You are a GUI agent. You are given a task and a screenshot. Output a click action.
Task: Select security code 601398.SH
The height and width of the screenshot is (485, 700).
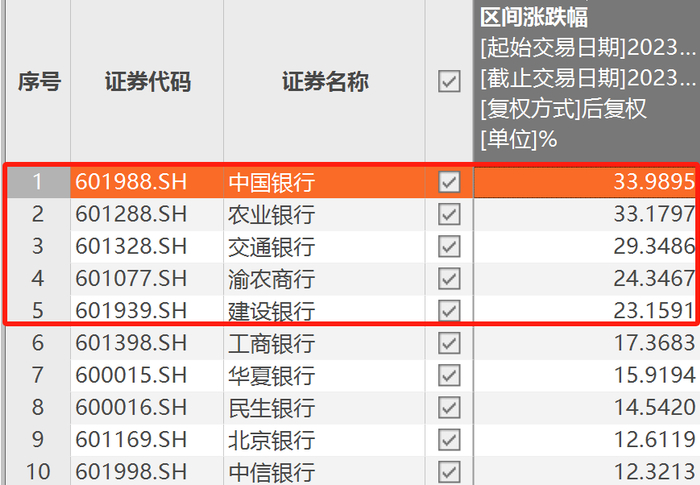(x=131, y=343)
